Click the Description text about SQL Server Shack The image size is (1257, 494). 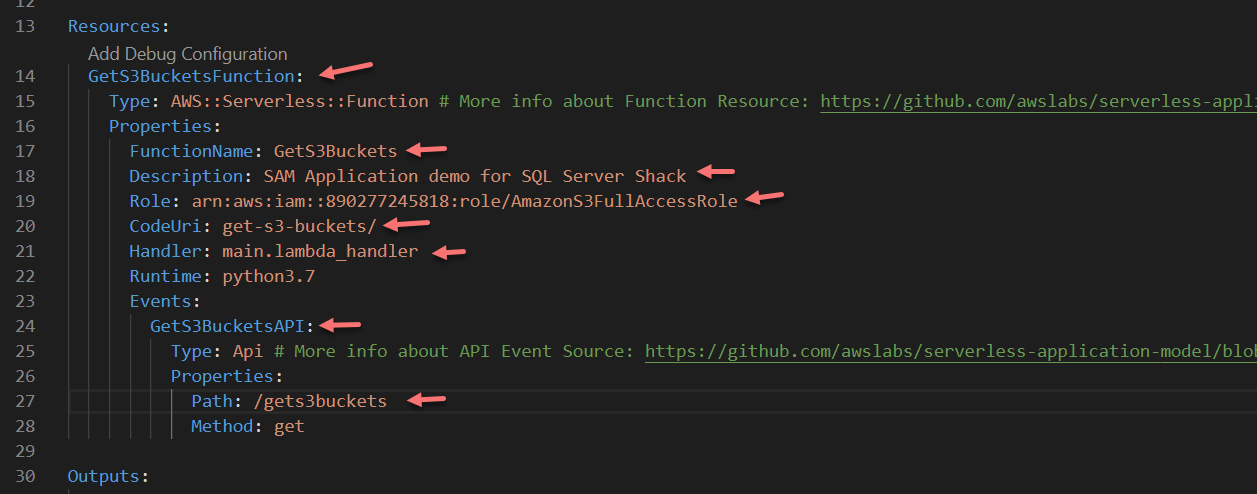click(x=467, y=176)
